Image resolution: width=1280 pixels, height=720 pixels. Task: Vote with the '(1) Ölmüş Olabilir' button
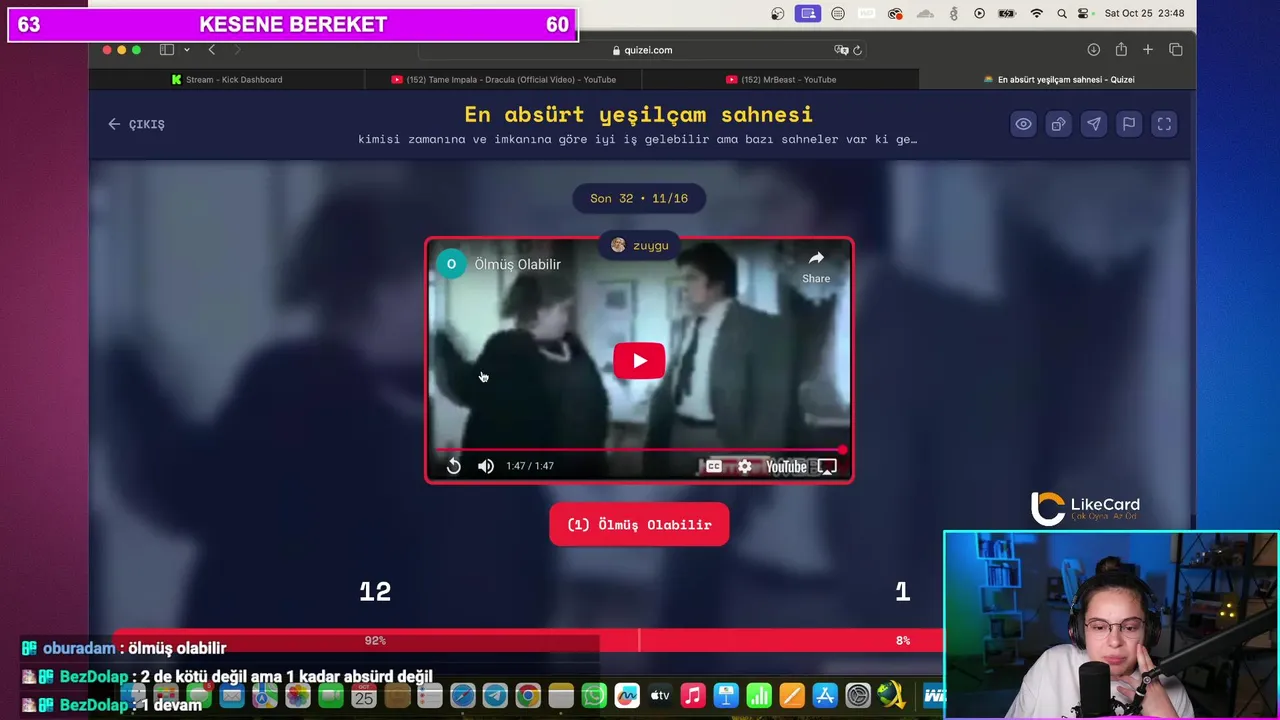click(639, 525)
